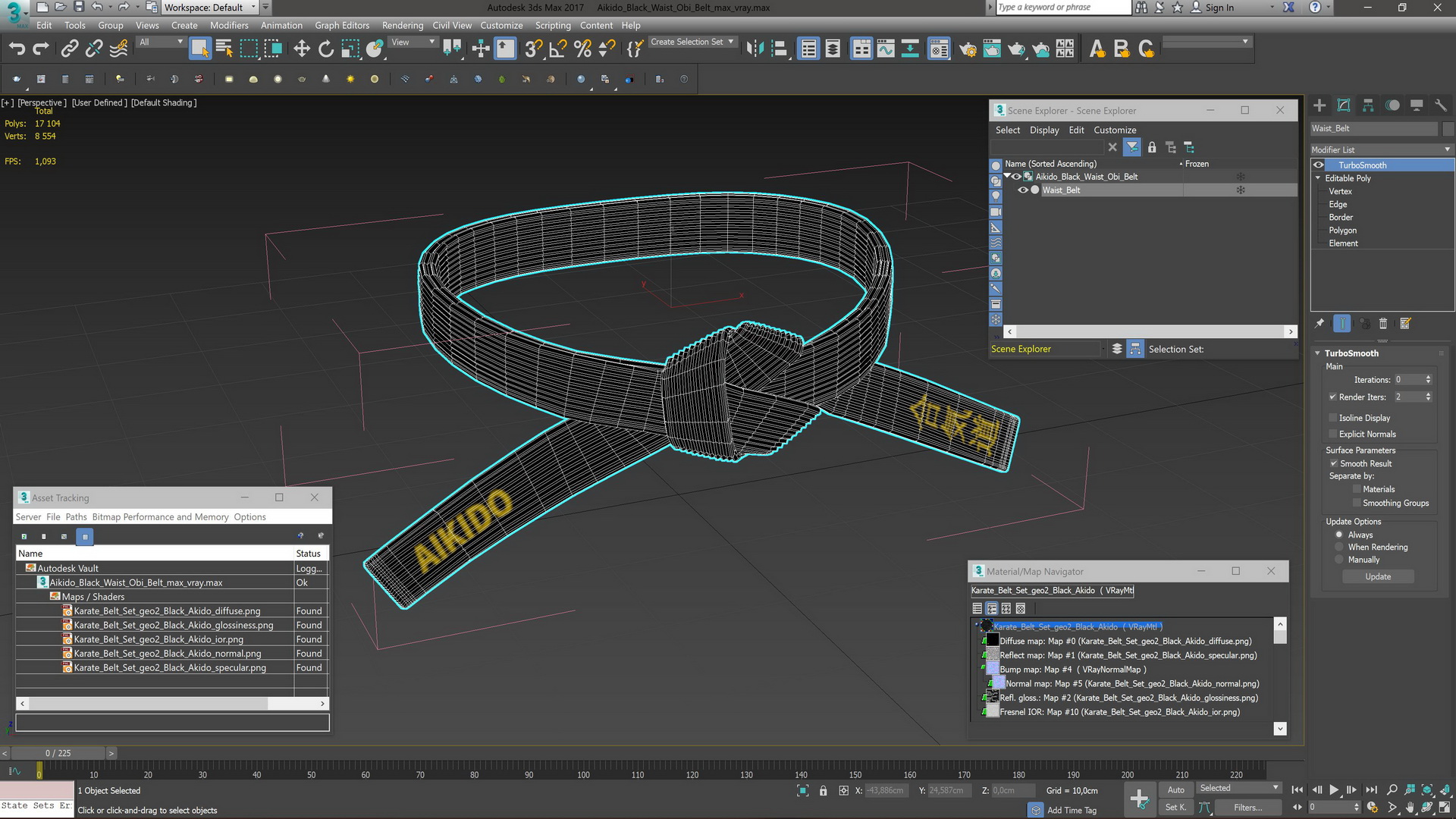Toggle visibility eye of Waist_Belt
Image resolution: width=1456 pixels, height=819 pixels.
click(x=1022, y=190)
